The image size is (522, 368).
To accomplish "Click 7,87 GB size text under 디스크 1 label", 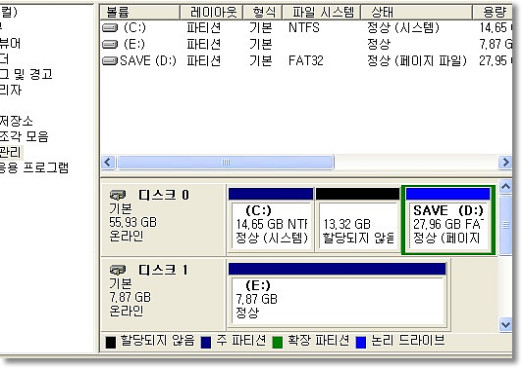I will [130, 297].
